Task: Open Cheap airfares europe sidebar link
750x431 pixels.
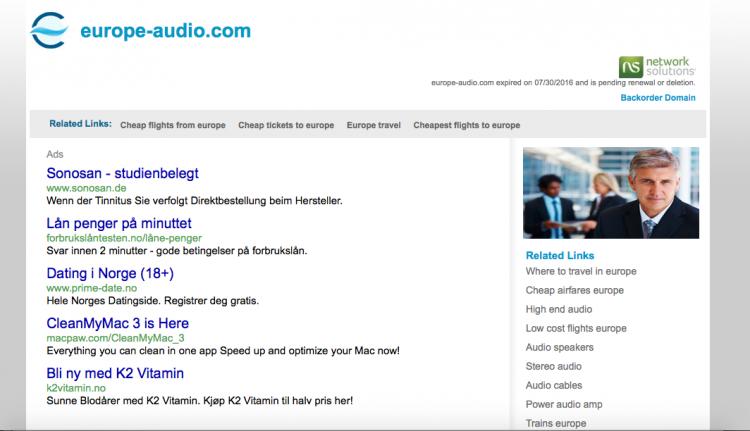Action: coord(574,290)
